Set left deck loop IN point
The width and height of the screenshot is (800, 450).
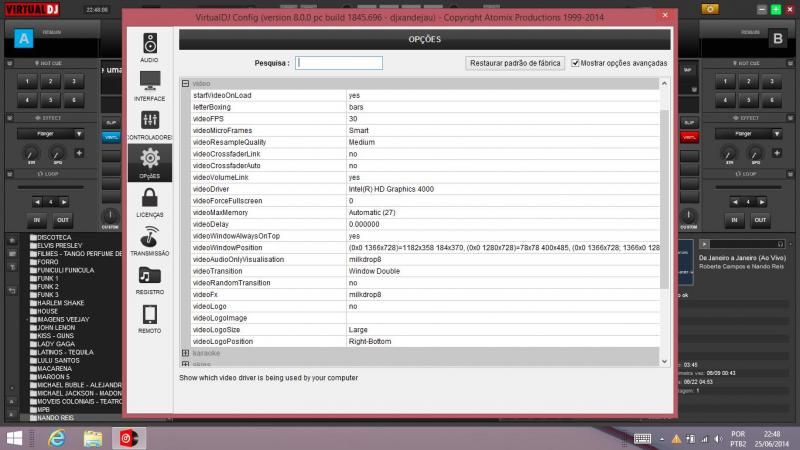tap(37, 220)
